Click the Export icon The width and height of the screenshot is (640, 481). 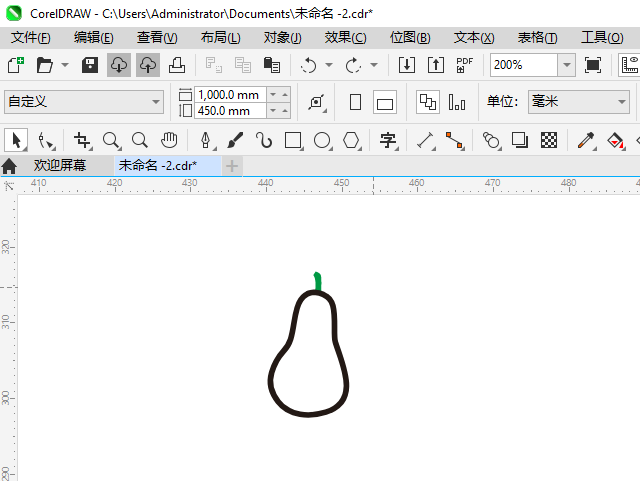436,65
